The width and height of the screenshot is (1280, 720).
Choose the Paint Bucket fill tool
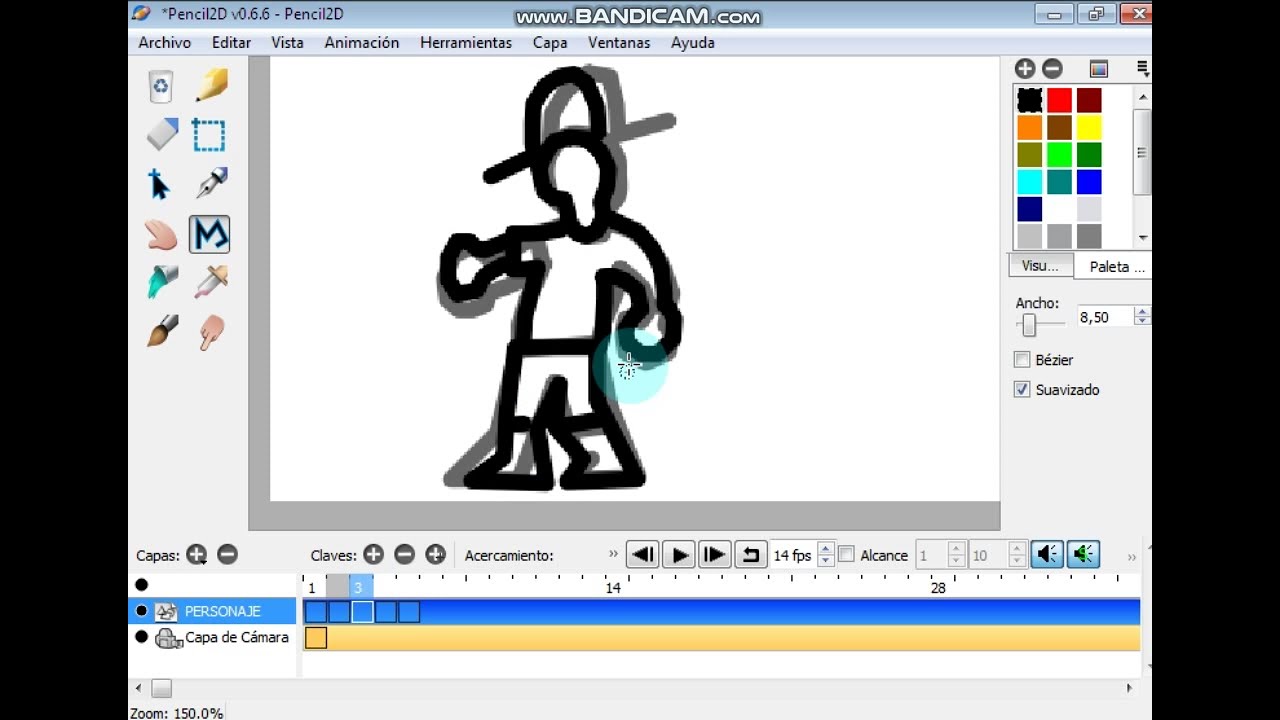(x=161, y=282)
